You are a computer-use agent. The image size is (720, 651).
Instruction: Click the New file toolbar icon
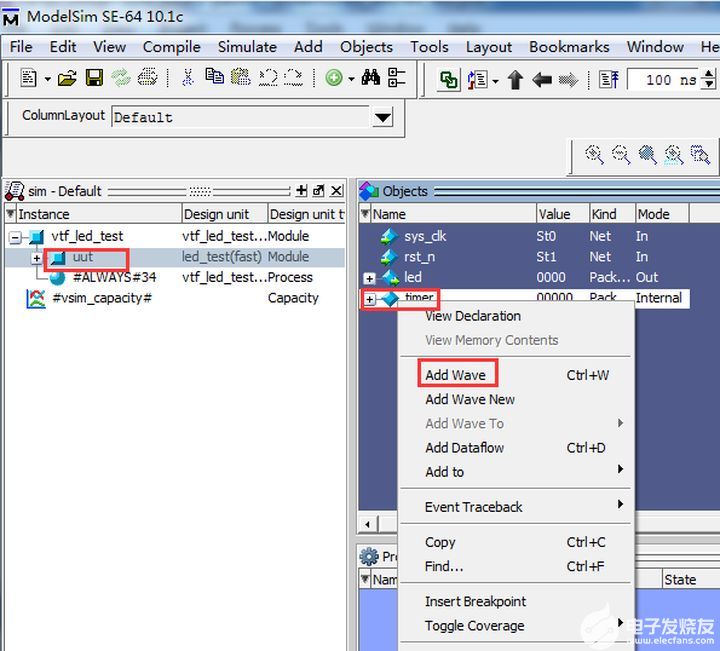[x=29, y=78]
